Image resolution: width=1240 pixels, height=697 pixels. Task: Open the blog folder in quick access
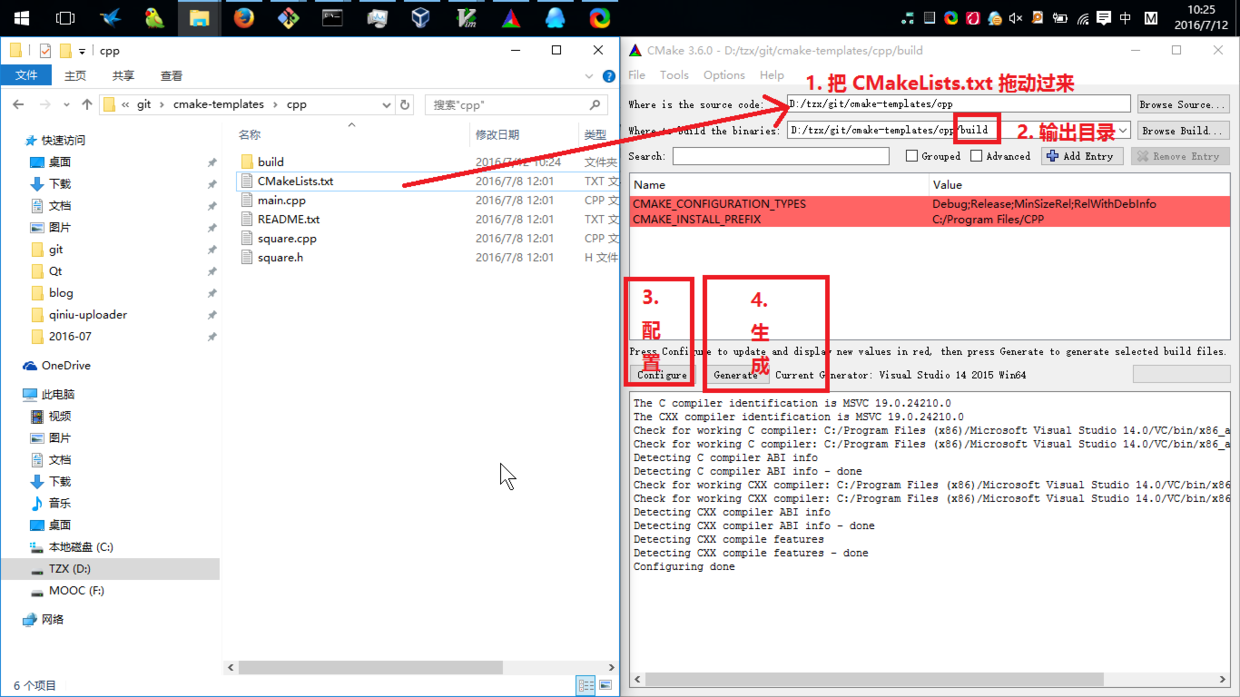[x=61, y=293]
